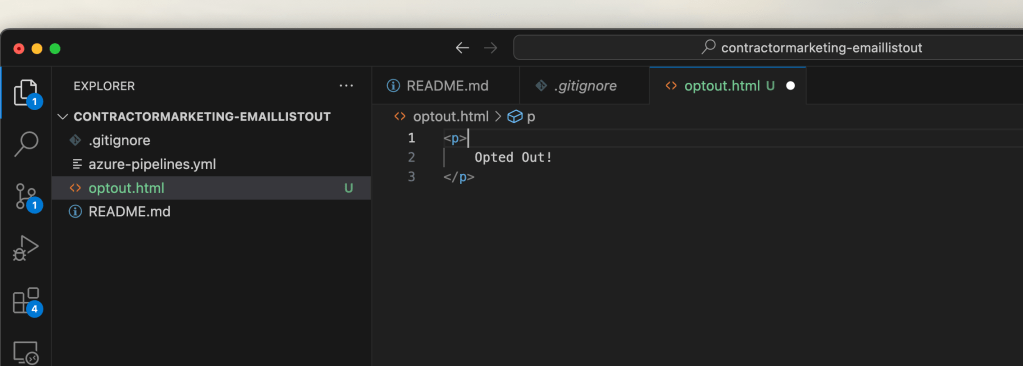Open the Remote Explorer icon

click(x=26, y=352)
